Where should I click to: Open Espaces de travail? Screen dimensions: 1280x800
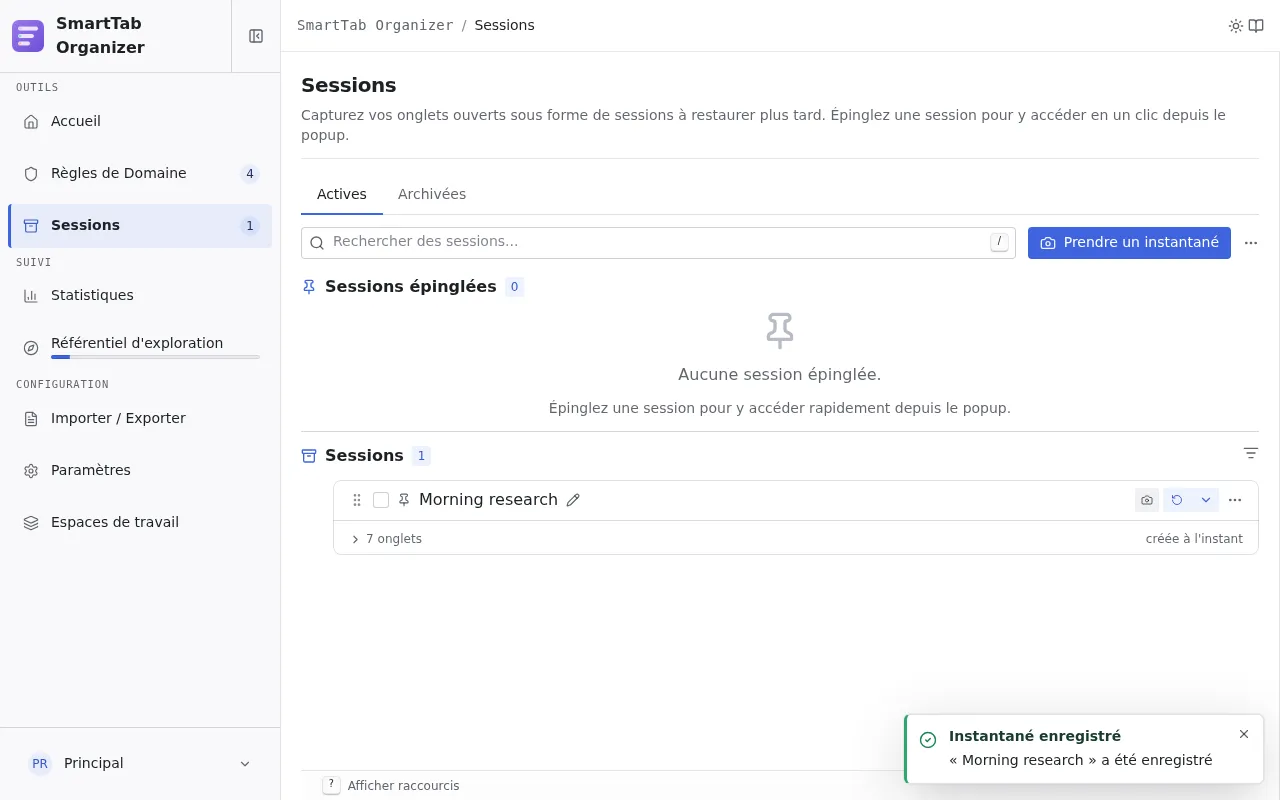tap(140, 522)
